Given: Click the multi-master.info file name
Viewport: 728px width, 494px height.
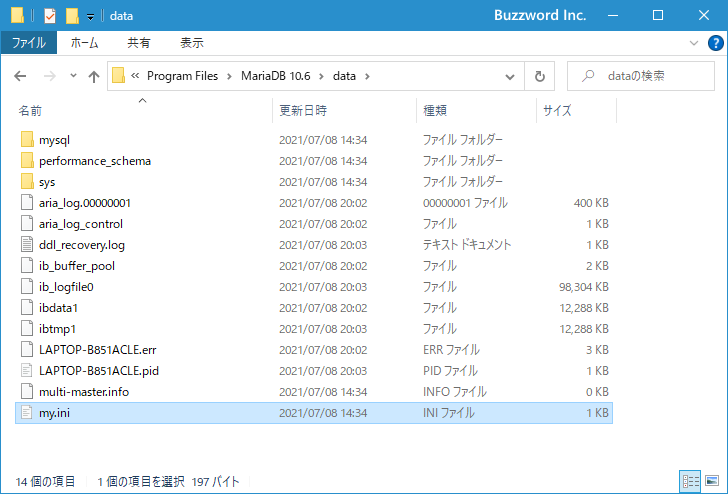Looking at the screenshot, I should [x=84, y=392].
